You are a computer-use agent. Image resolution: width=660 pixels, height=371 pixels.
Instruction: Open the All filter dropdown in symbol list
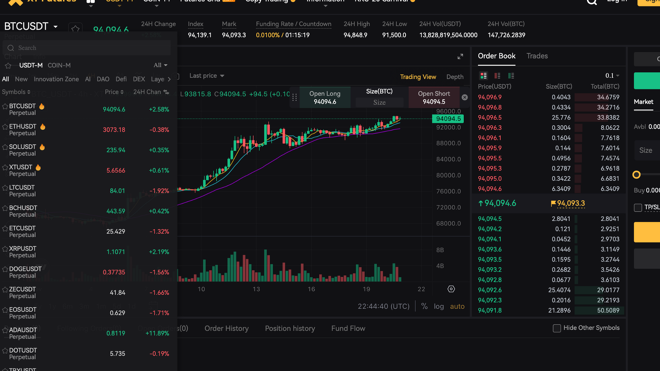[x=160, y=65]
